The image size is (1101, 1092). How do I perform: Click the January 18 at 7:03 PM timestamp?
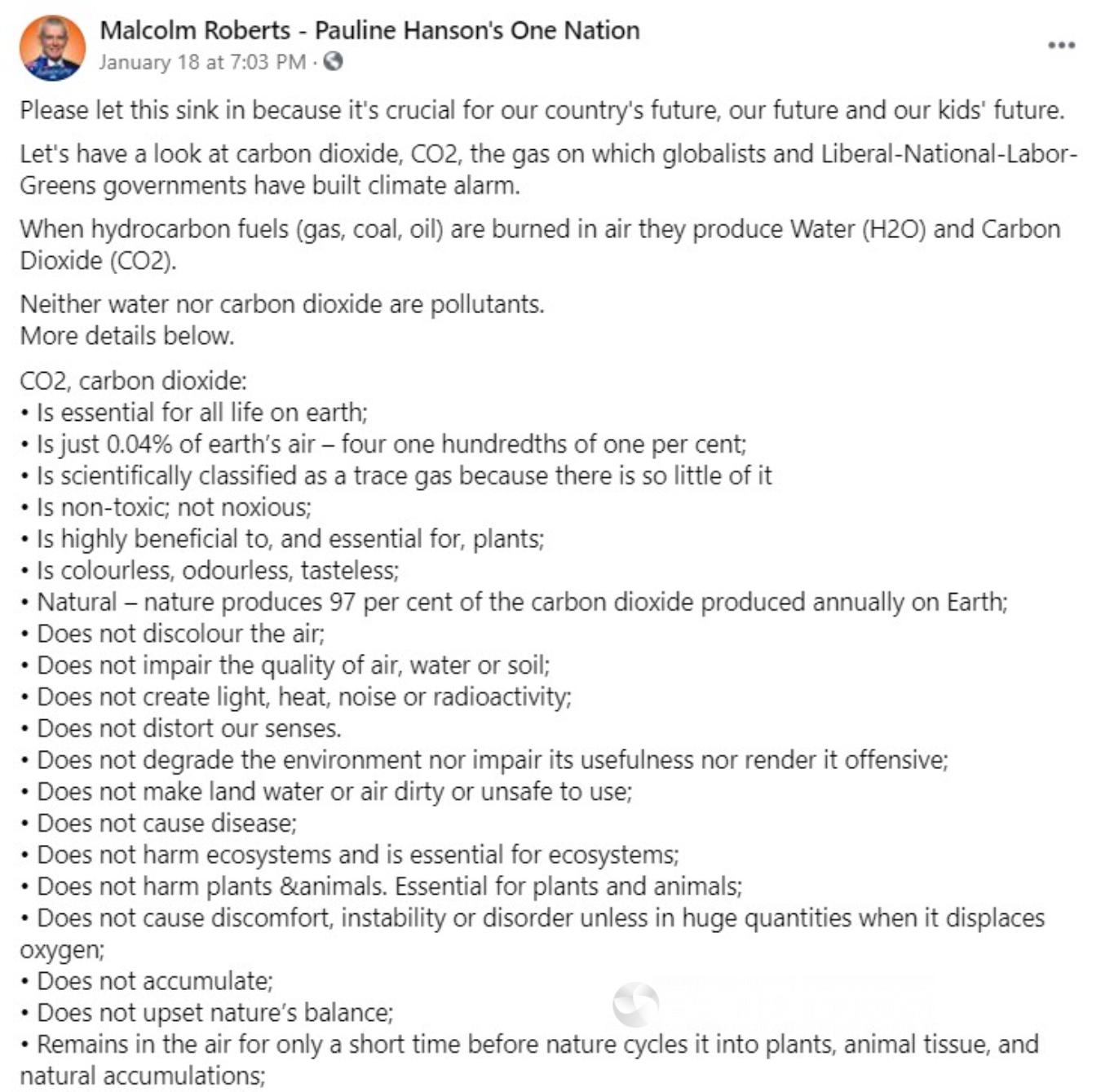coord(202,62)
